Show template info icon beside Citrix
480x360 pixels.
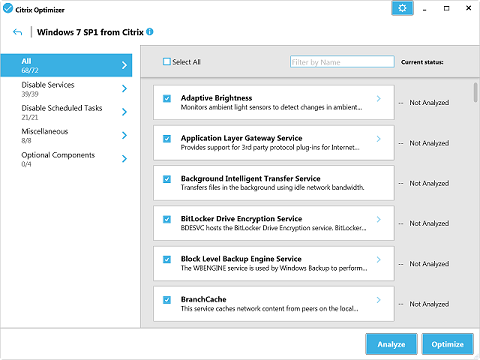[150, 32]
